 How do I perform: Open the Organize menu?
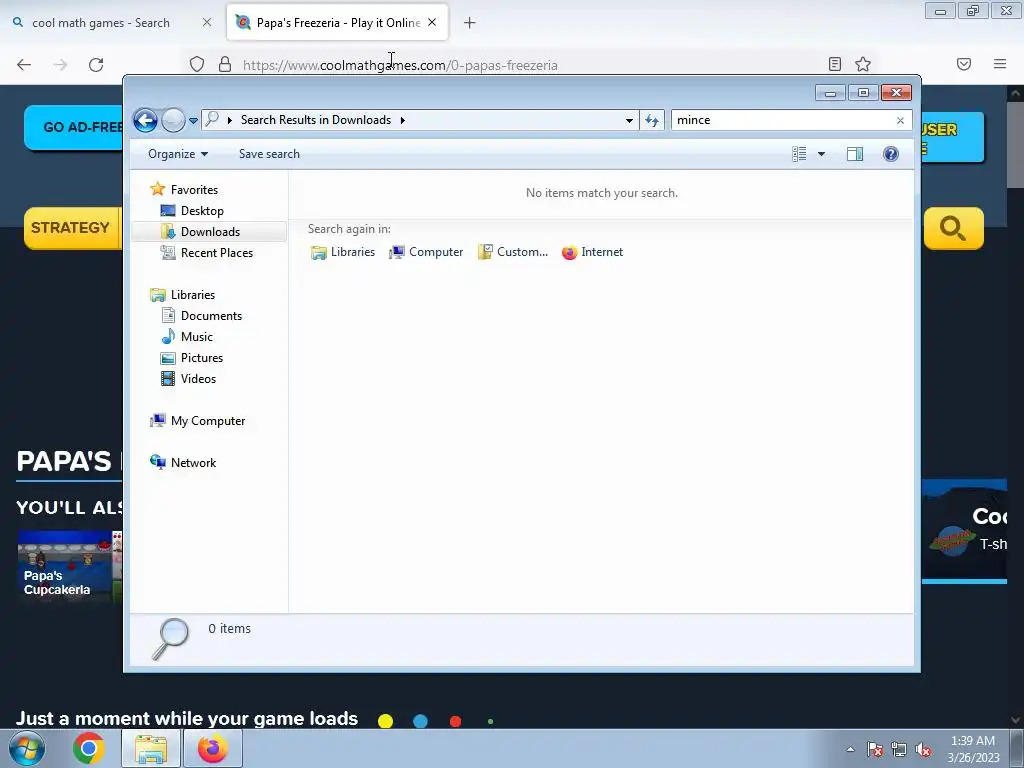point(178,154)
